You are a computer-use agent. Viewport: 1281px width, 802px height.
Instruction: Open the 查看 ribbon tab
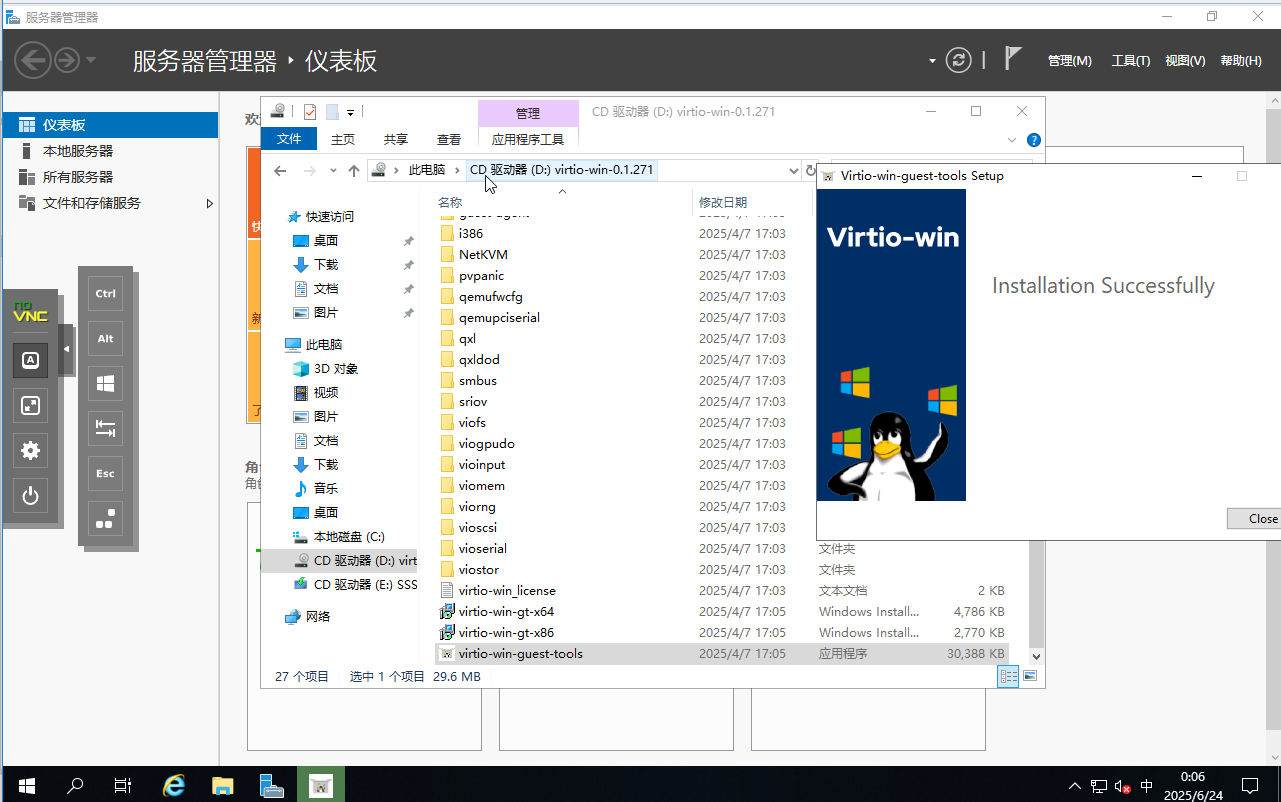click(449, 140)
